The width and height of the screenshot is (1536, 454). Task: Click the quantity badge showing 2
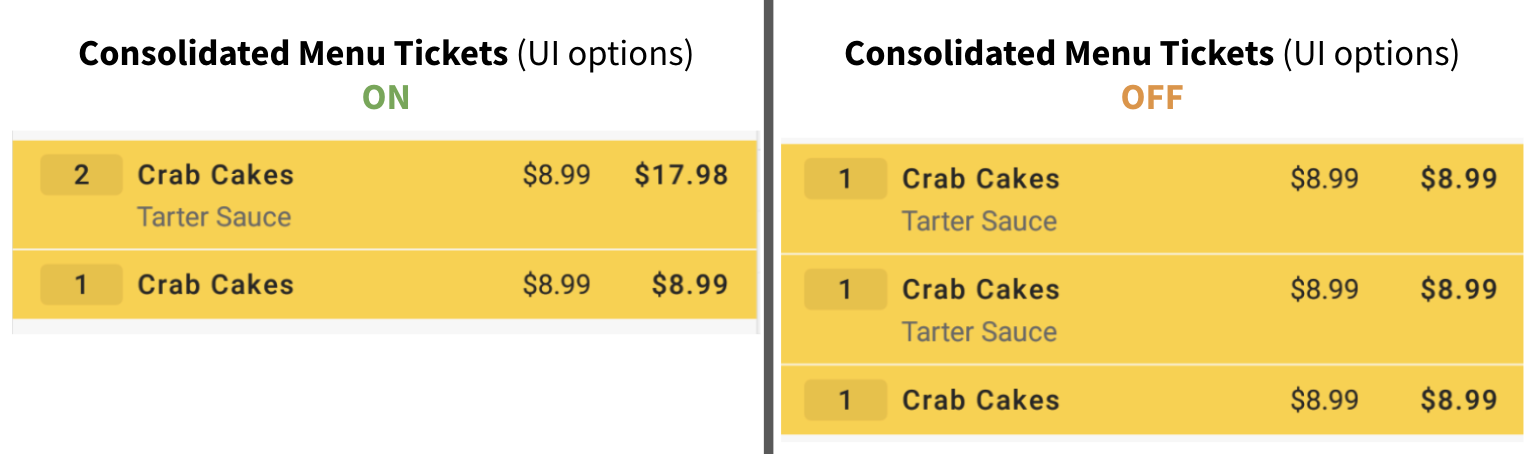[81, 175]
